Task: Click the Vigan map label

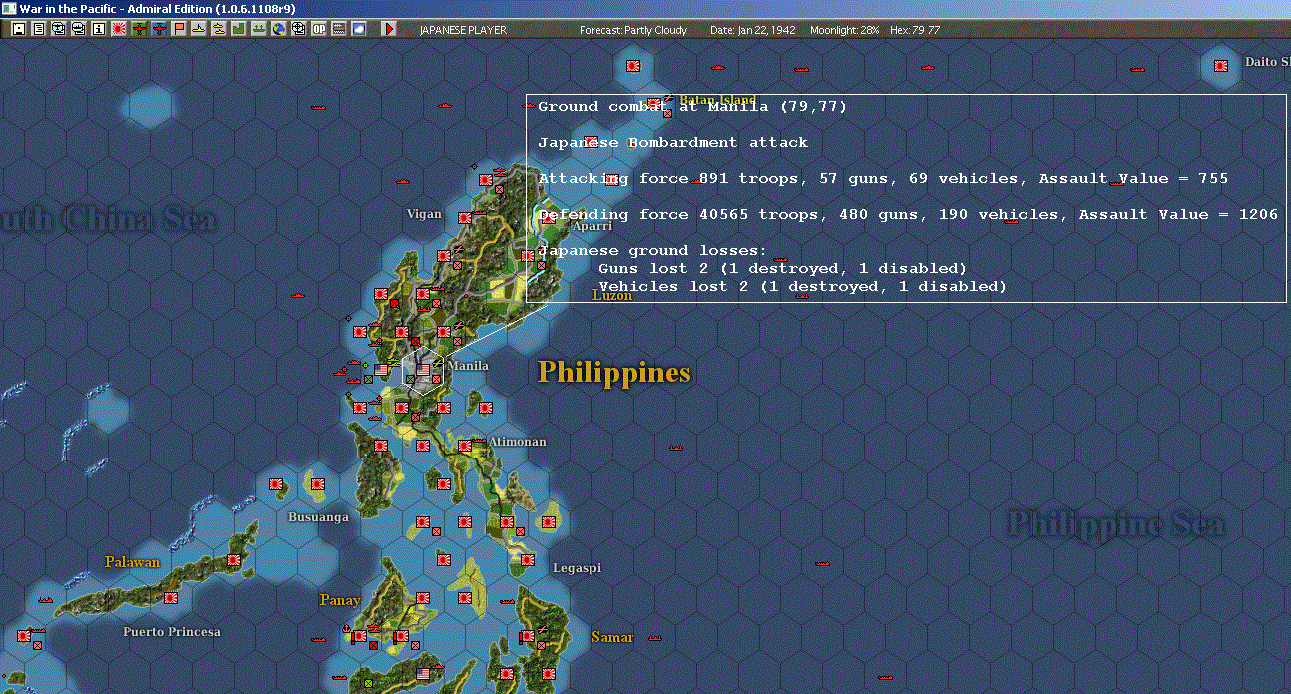Action: [424, 214]
